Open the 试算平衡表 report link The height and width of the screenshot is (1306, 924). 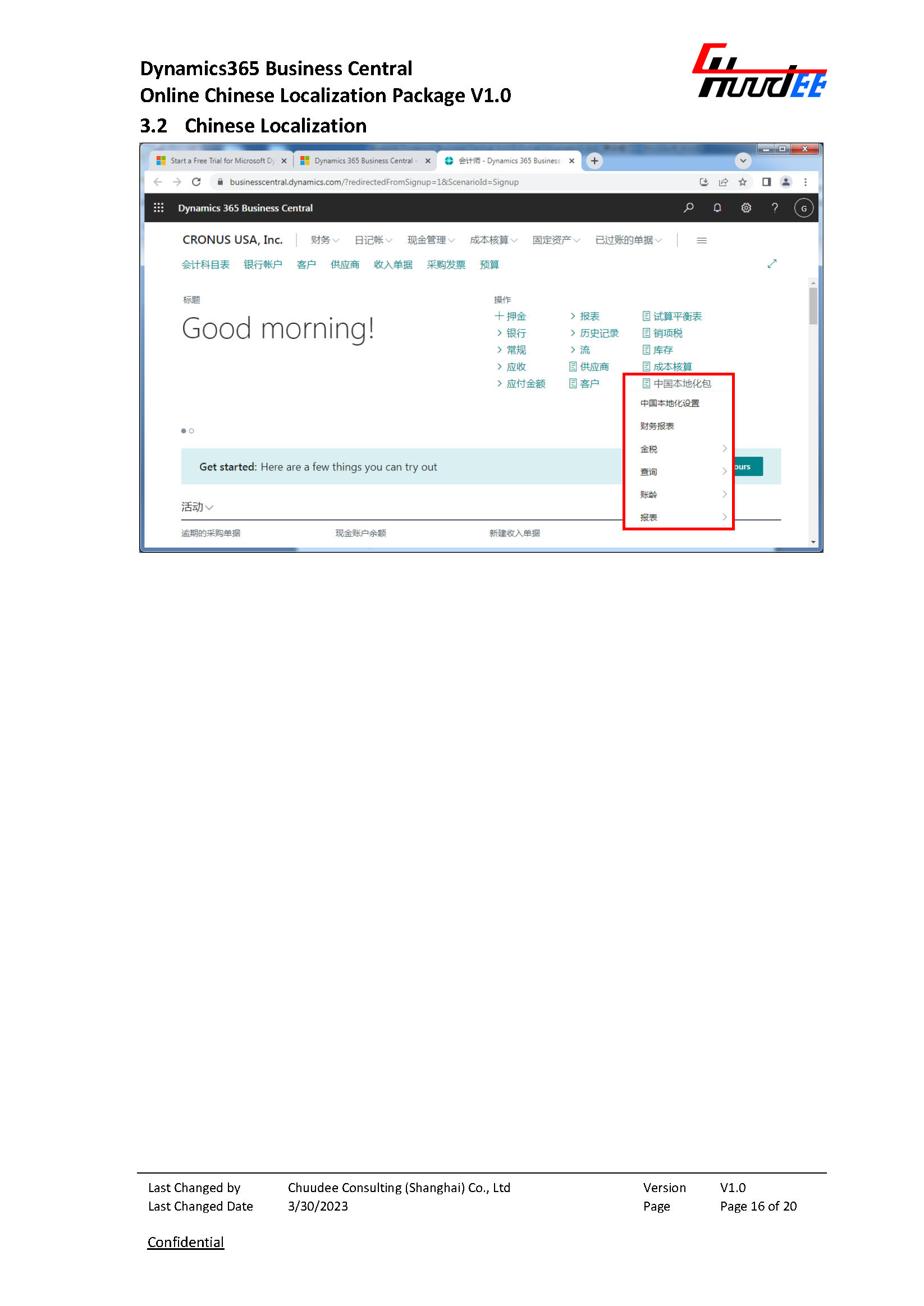pos(676,317)
